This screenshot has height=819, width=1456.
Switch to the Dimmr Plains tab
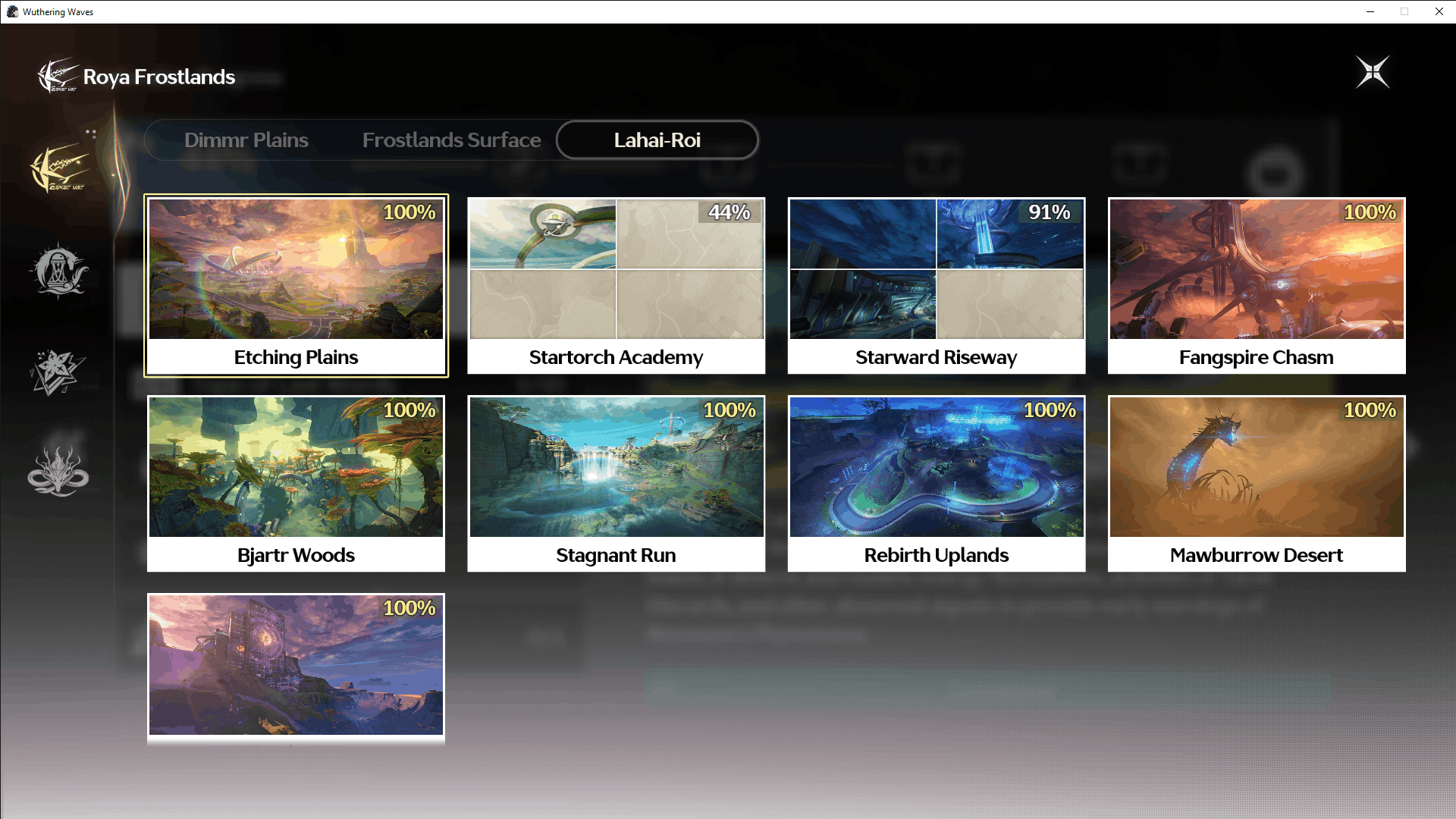[246, 140]
